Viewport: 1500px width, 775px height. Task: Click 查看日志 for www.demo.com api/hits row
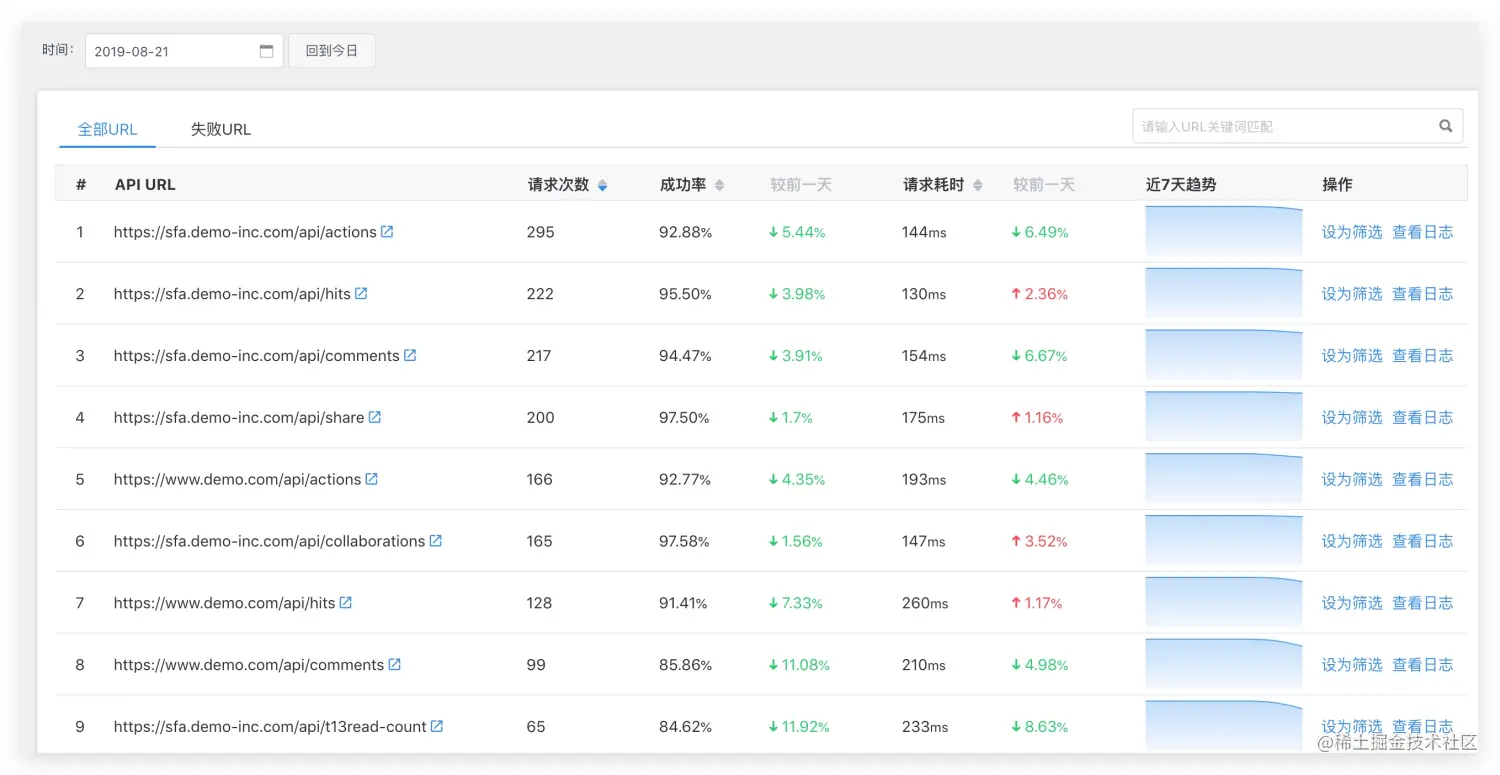pos(1423,603)
